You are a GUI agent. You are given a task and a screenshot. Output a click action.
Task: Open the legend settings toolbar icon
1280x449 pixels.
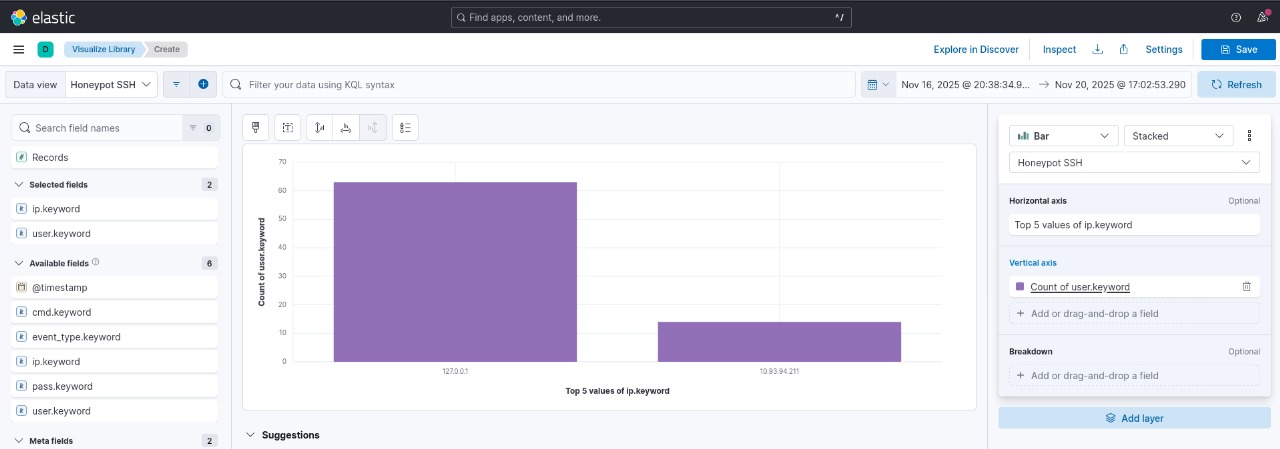tap(405, 127)
